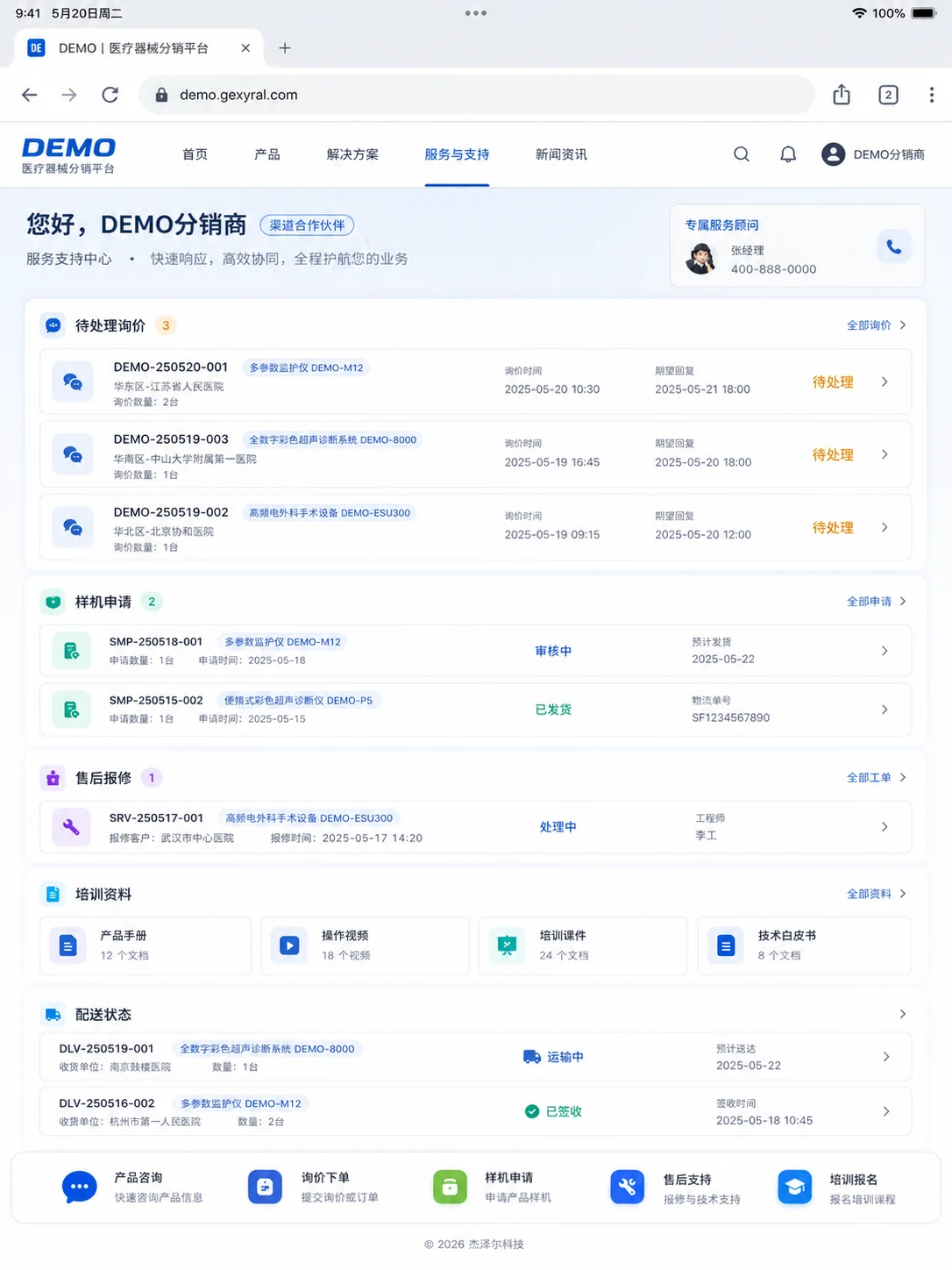
Task: Click the 运输中 status for DLV-250519-001
Action: pos(554,1057)
